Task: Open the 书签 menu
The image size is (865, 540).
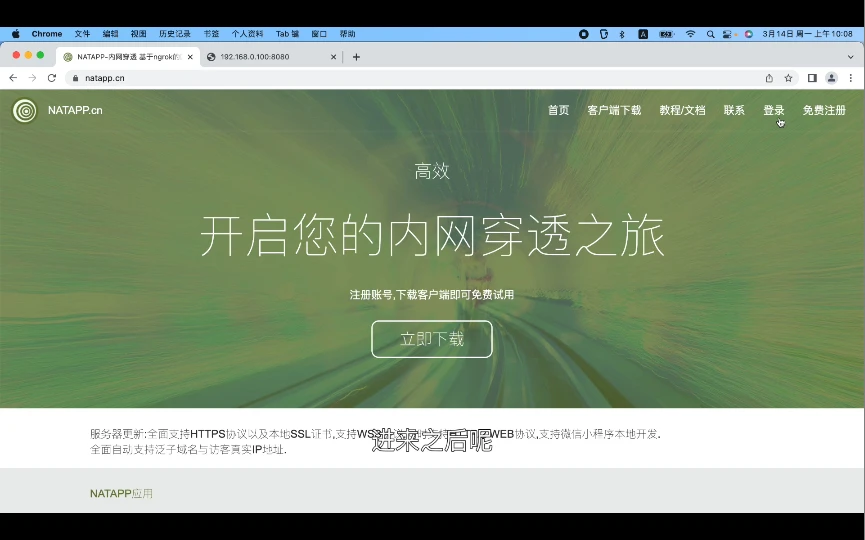Action: tap(211, 34)
